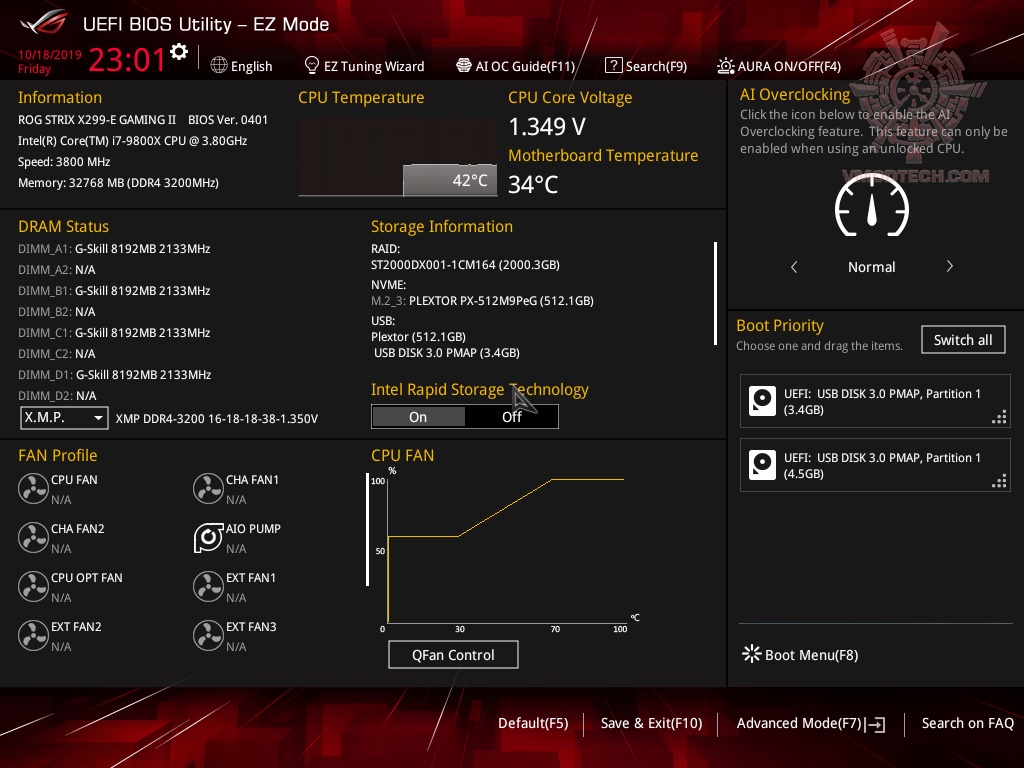The height and width of the screenshot is (768, 1024).
Task: Turn Off Intel Rapid Storage Technology
Action: (x=512, y=416)
